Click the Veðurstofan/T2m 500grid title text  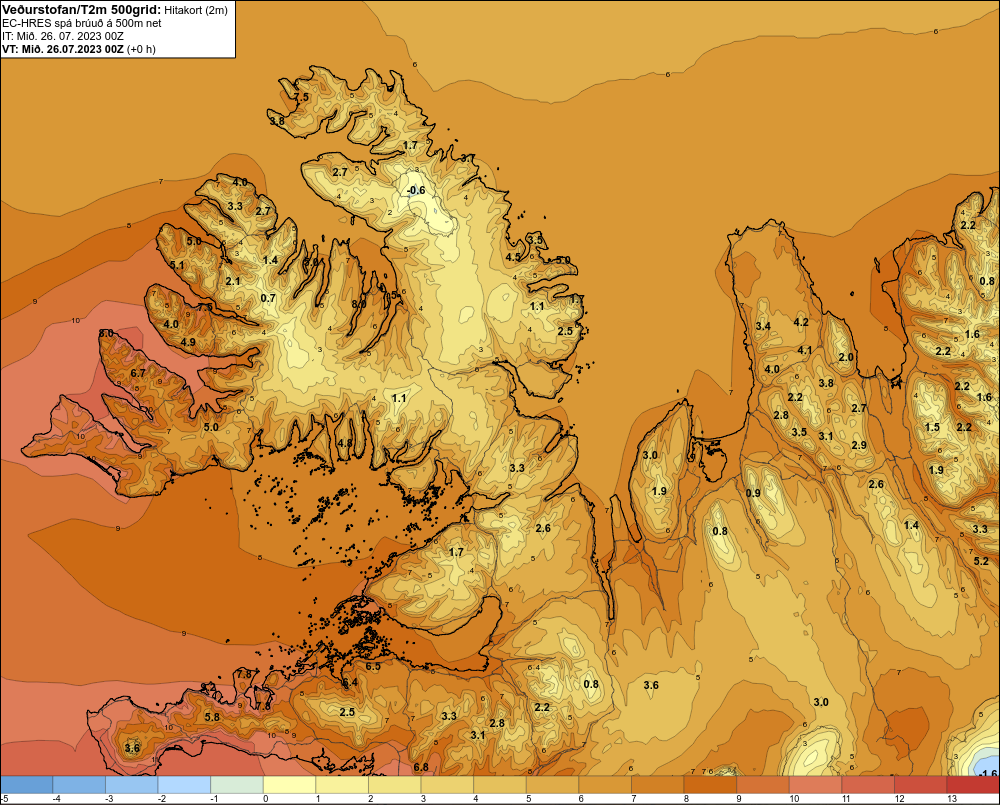[x=82, y=10]
